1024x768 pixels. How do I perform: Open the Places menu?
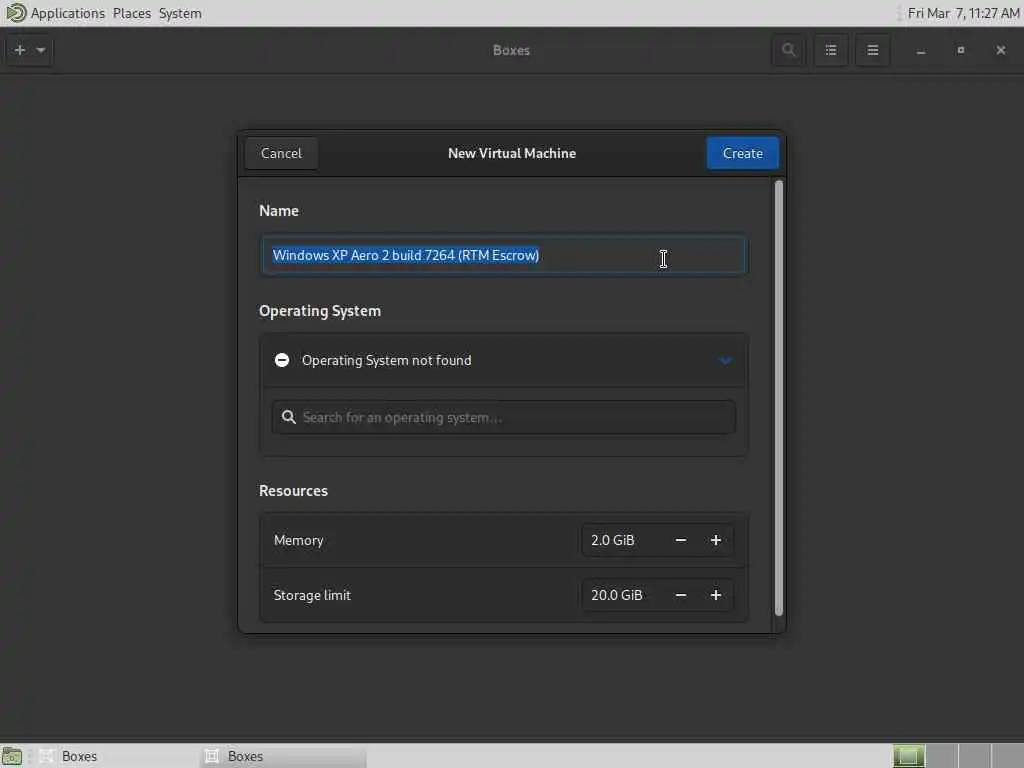coord(132,13)
